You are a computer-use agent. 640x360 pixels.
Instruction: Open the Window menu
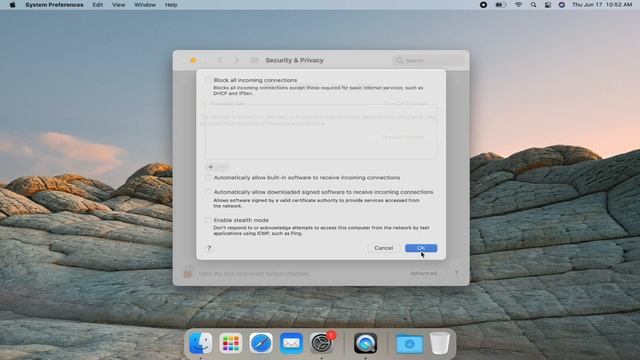click(145, 5)
